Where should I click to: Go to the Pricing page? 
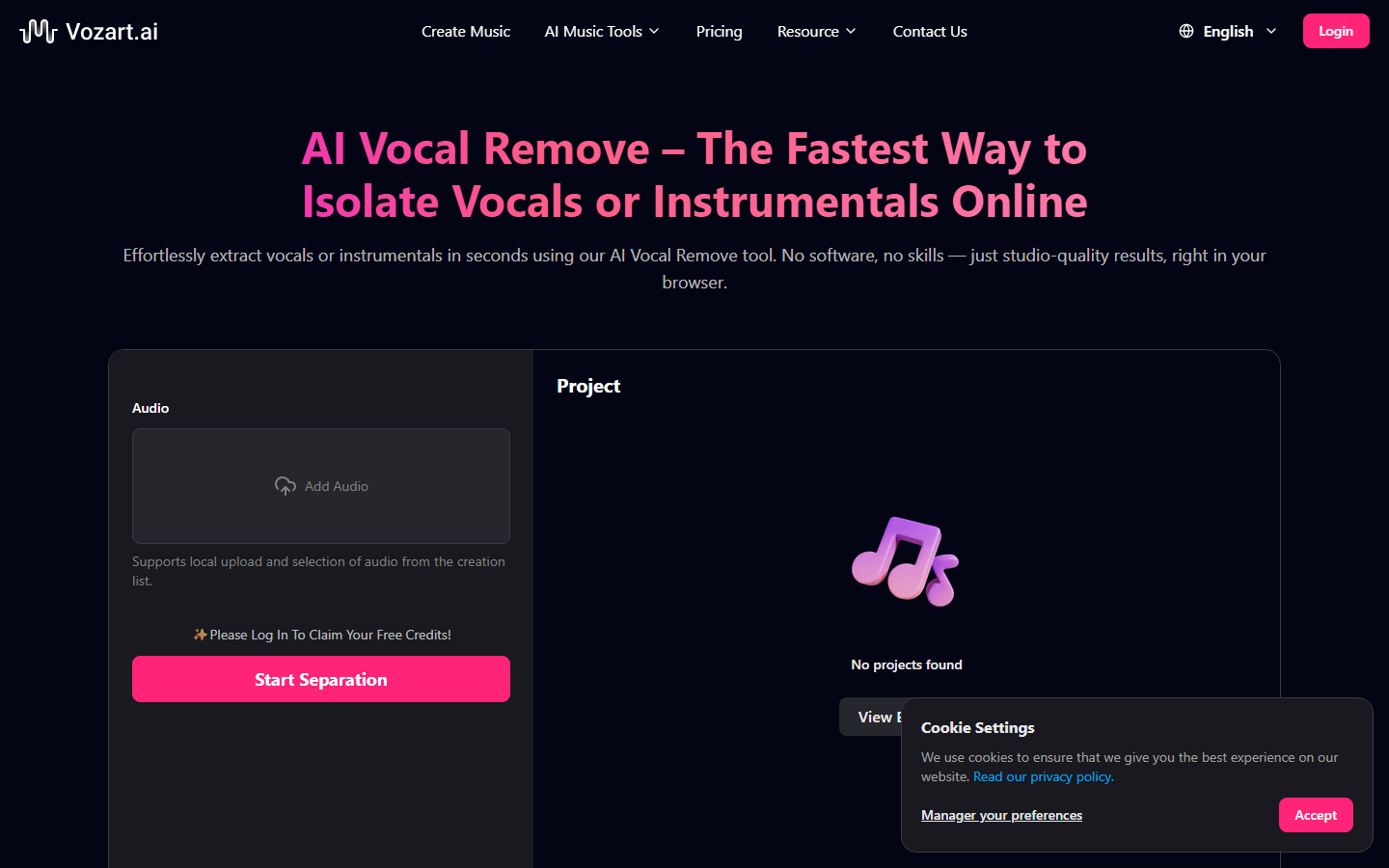[719, 31]
